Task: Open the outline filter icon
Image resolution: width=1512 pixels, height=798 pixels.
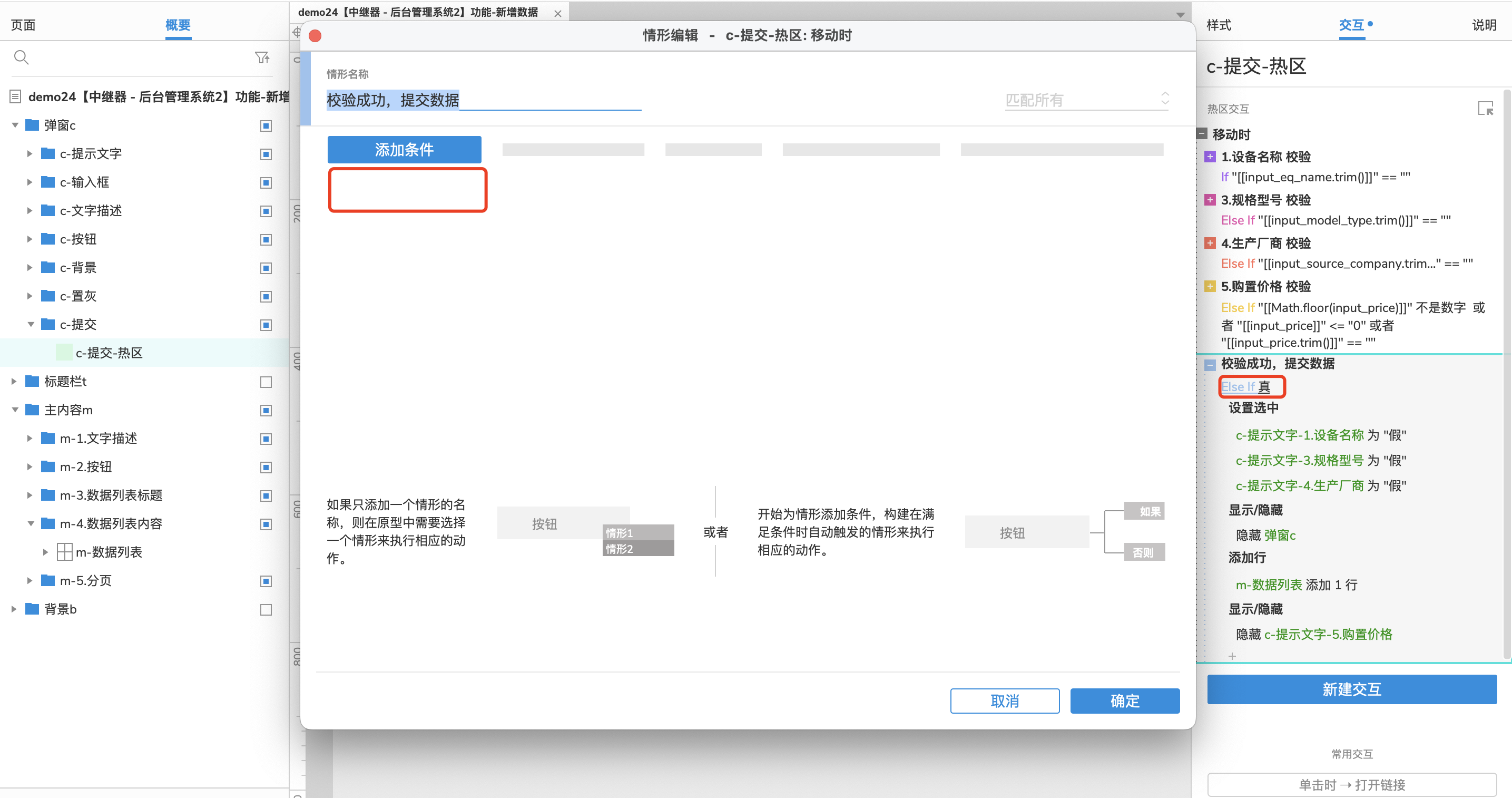Action: [262, 57]
